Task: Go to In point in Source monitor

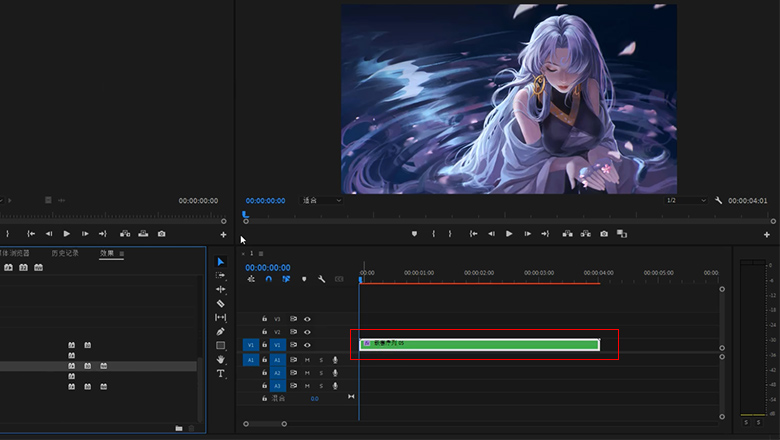Action: pyautogui.click(x=31, y=234)
